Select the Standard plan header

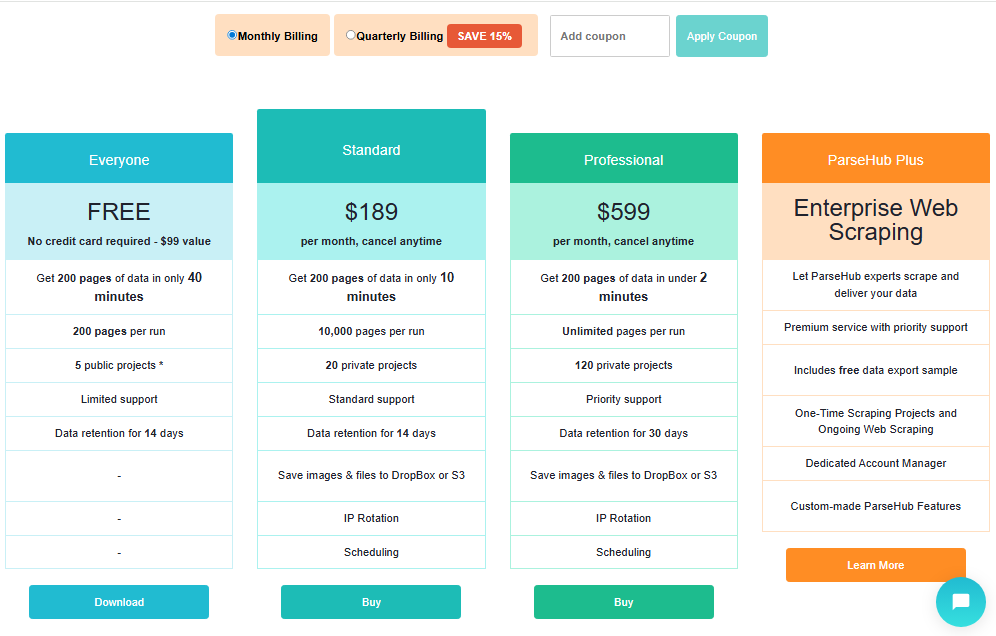[371, 150]
